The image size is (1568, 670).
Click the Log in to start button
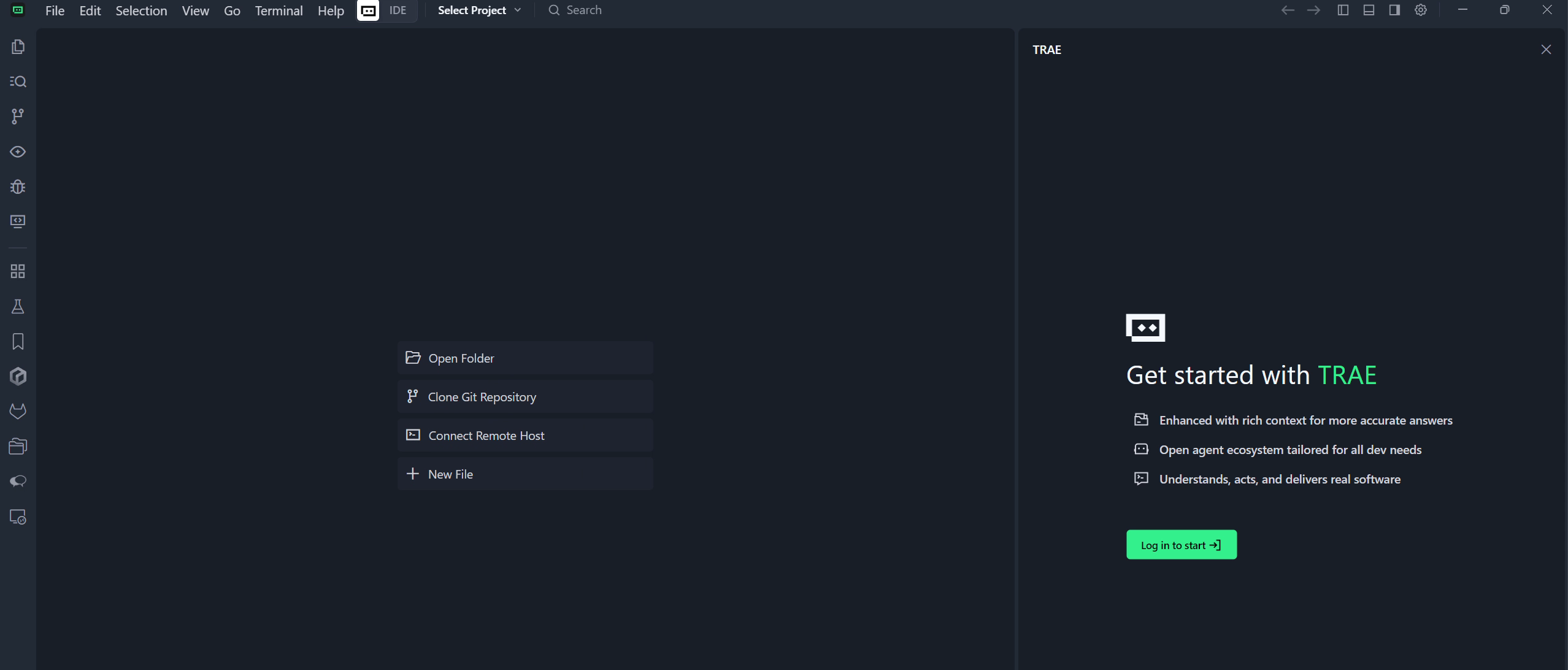1181,545
